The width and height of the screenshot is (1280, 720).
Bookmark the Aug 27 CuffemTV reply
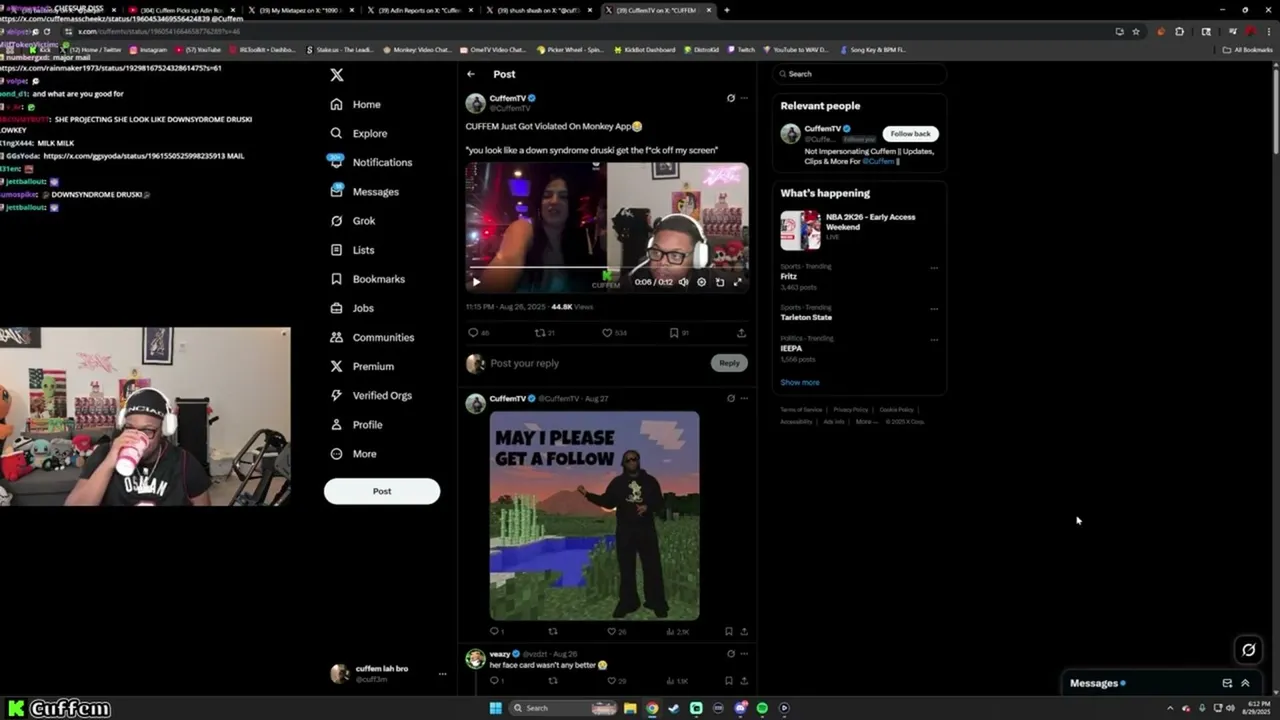[728, 632]
